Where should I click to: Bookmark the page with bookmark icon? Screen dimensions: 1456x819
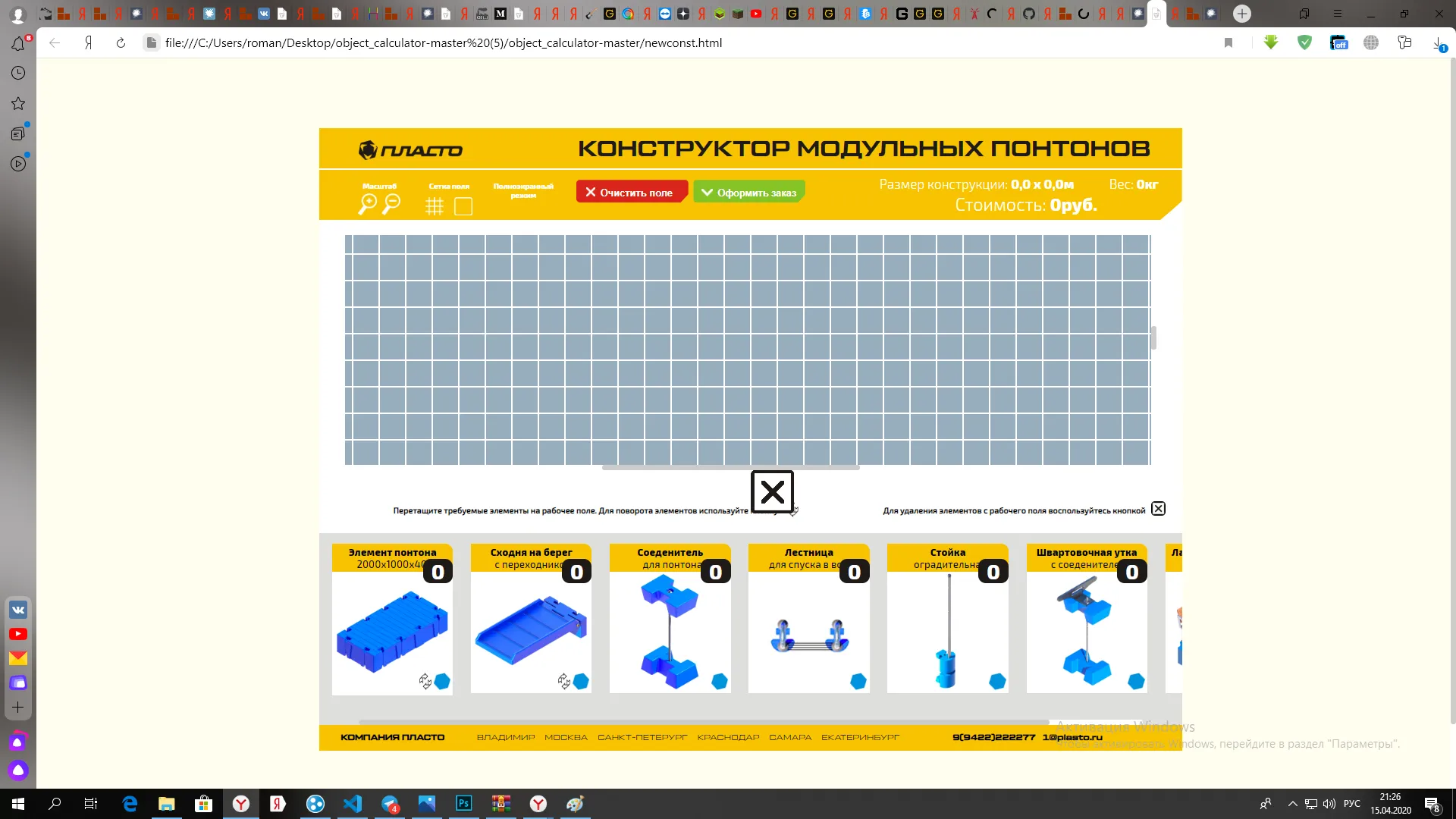coord(1228,43)
